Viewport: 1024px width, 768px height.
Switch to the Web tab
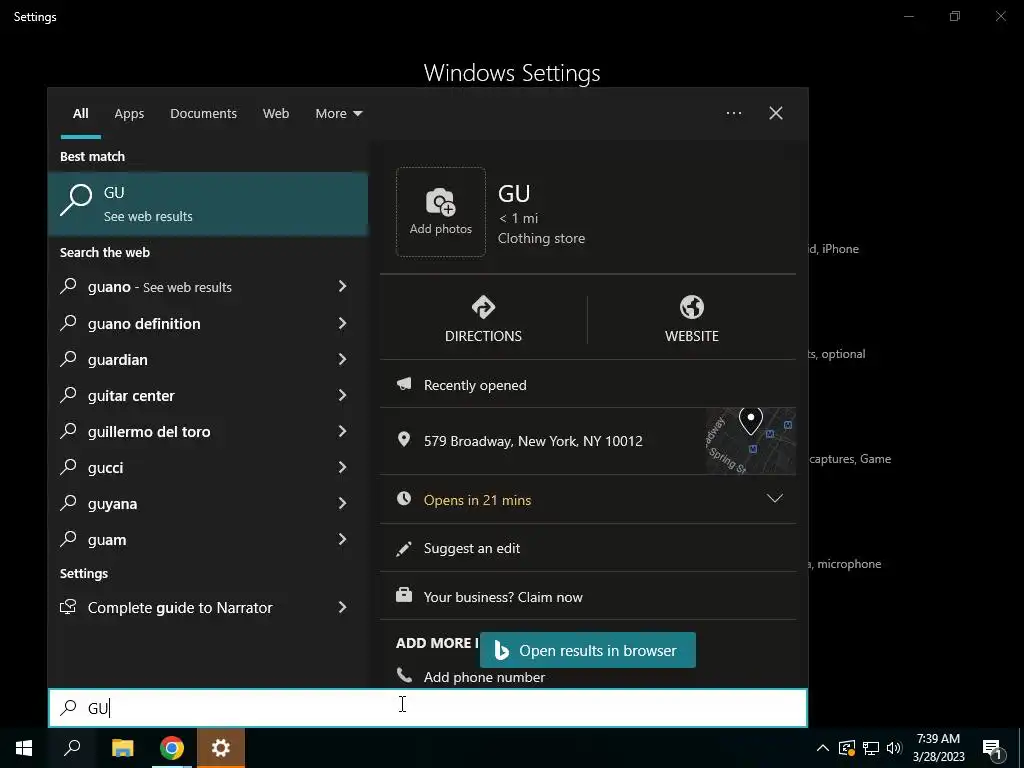point(276,114)
